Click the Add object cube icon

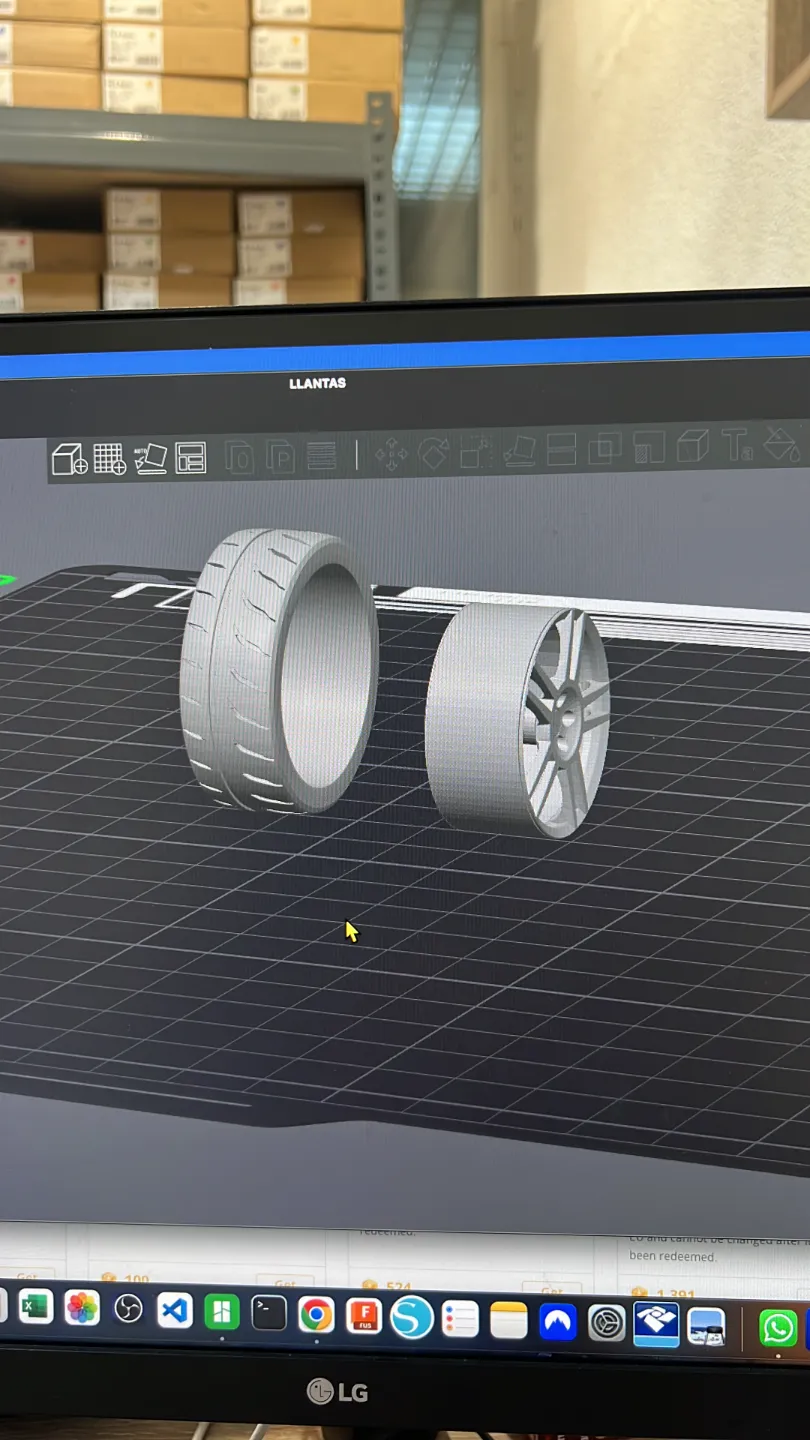point(69,459)
